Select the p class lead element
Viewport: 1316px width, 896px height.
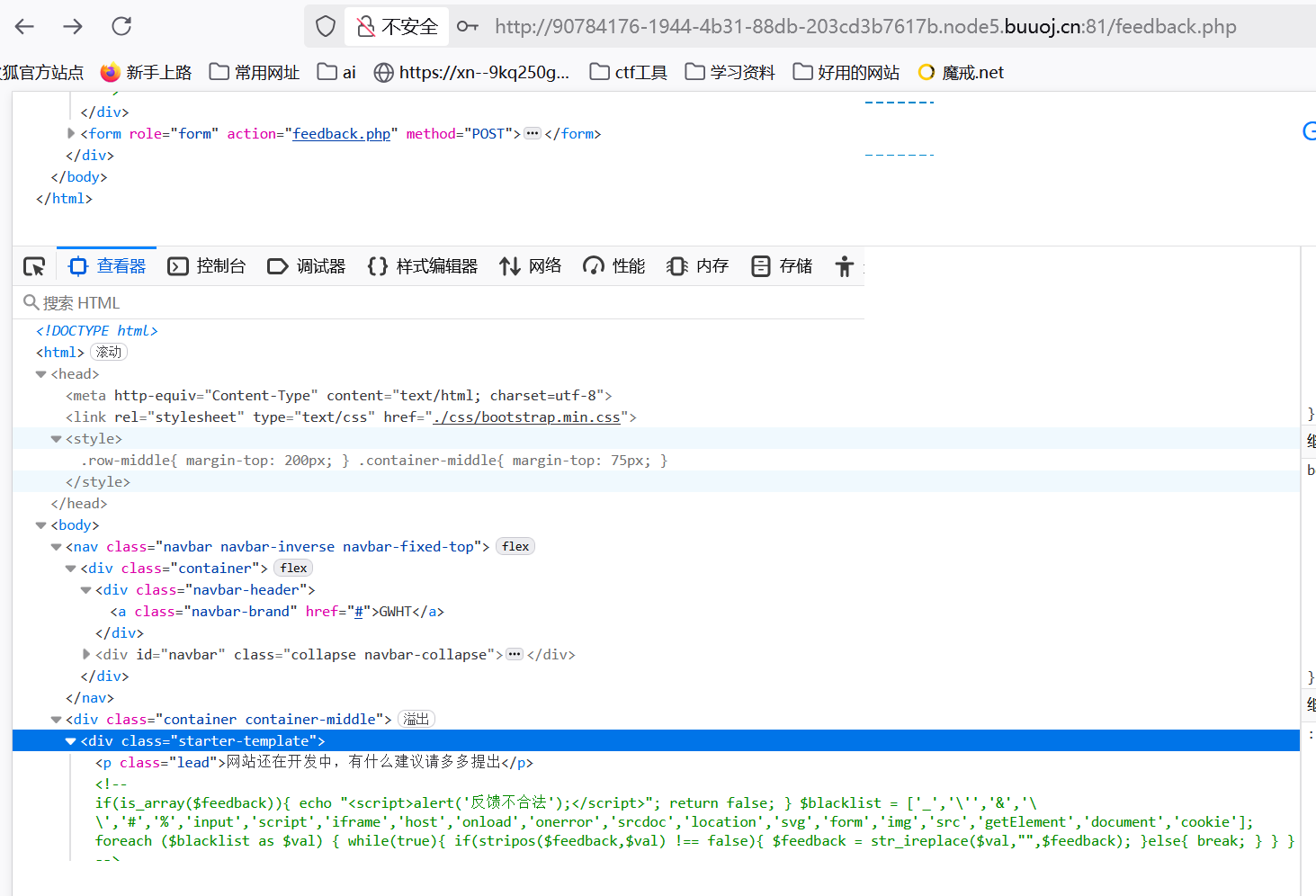[x=315, y=763]
